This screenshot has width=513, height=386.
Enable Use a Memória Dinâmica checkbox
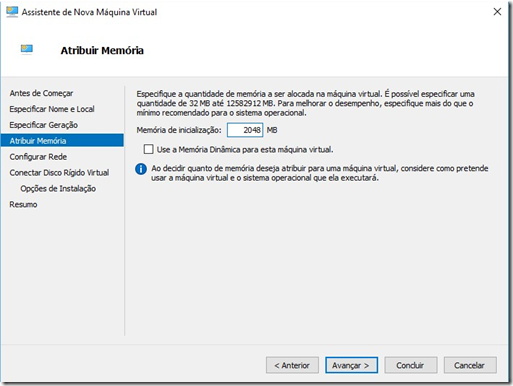[x=148, y=149]
